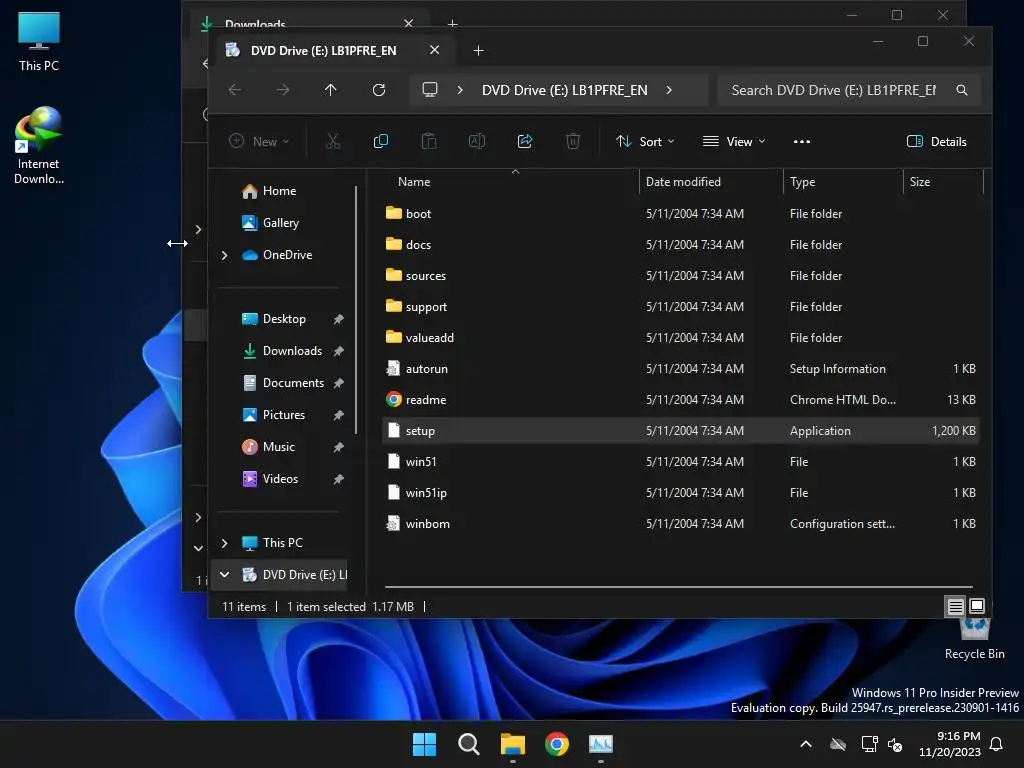
Task: Close the DVD Drive (E:) tab
Action: pos(434,50)
